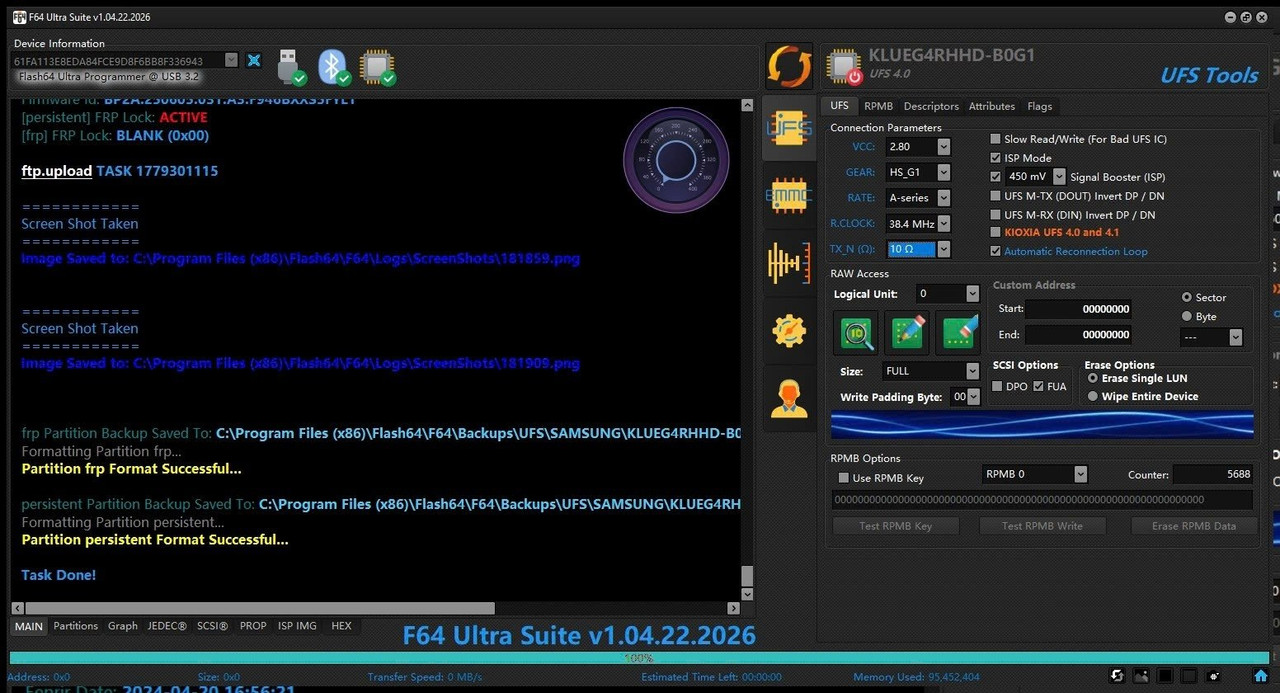Open the waveform signal sidebar module
This screenshot has width=1280, height=693.
pyautogui.click(x=789, y=263)
